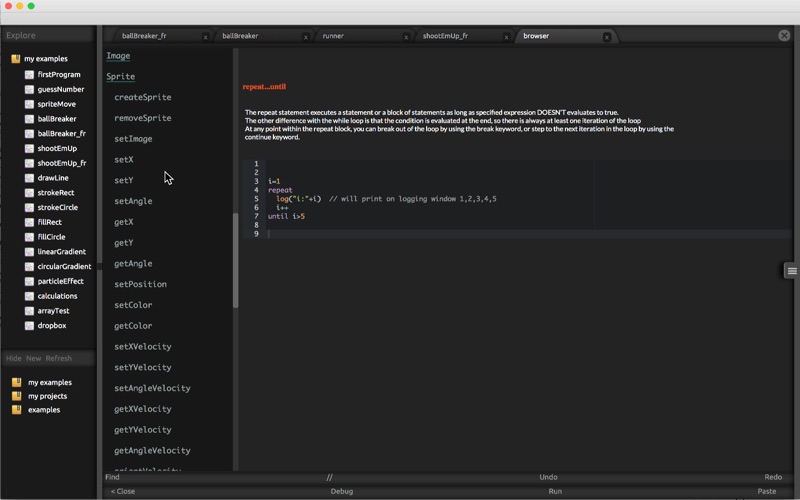Open the setPosition reference entry
800x500 pixels.
140,284
